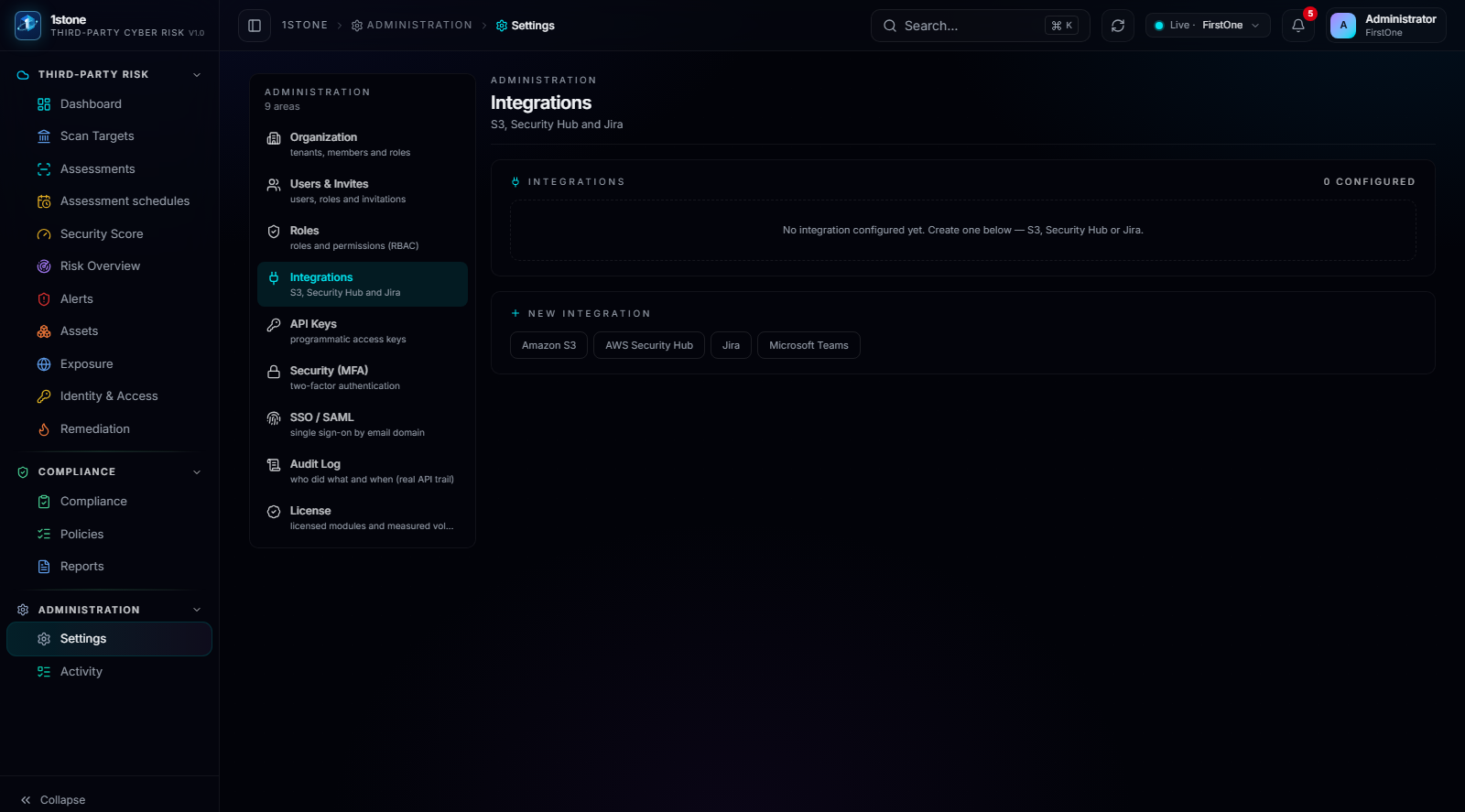
Task: Collapse the Third-Party Risk section
Action: 197,75
